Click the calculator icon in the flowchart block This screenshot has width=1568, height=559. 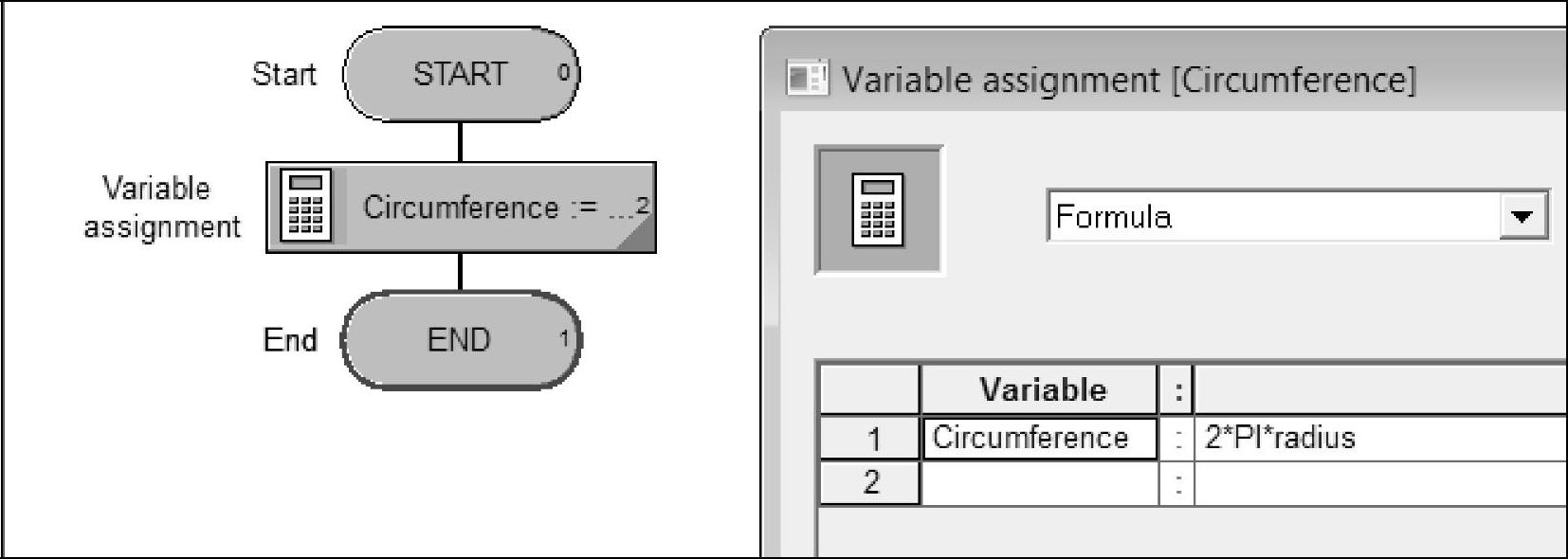(307, 207)
